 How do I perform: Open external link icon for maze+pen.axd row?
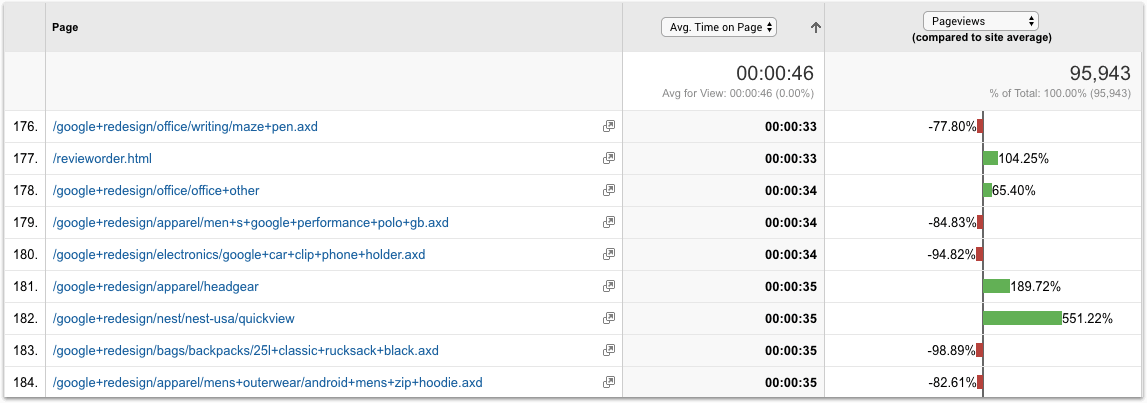pos(608,127)
